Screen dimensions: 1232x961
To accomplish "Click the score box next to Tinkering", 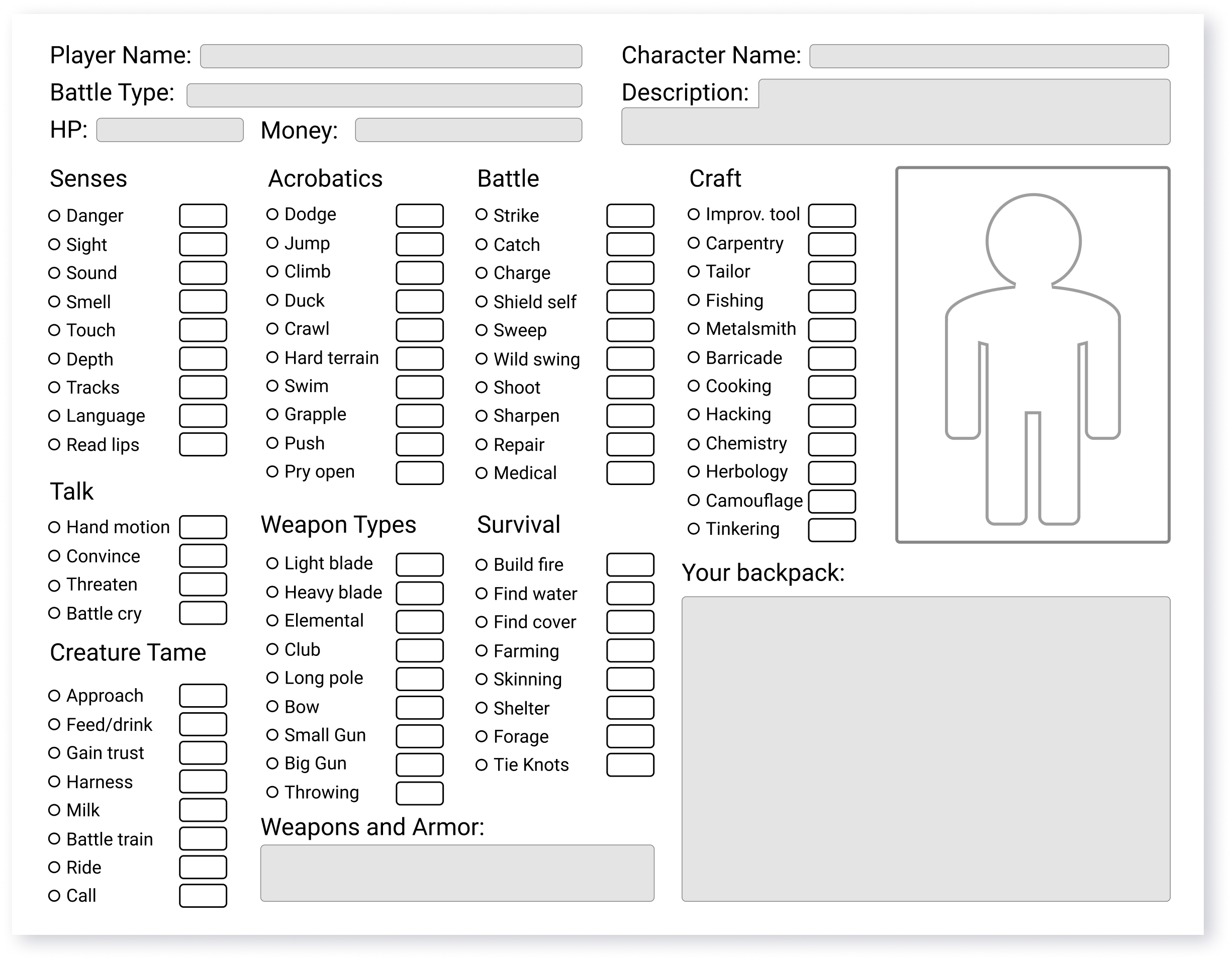I will pyautogui.click(x=831, y=530).
